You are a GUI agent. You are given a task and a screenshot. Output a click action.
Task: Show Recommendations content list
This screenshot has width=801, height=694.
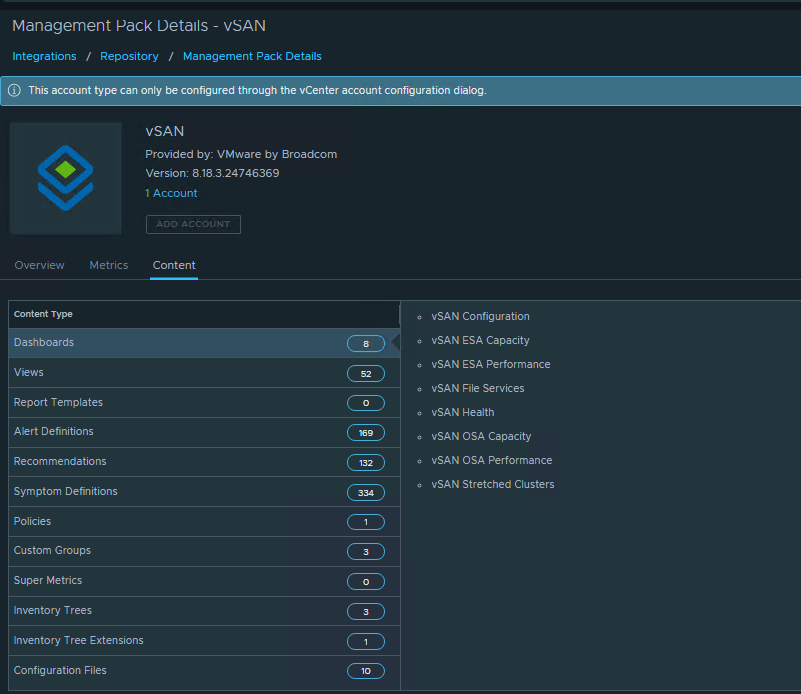[x=60, y=462]
